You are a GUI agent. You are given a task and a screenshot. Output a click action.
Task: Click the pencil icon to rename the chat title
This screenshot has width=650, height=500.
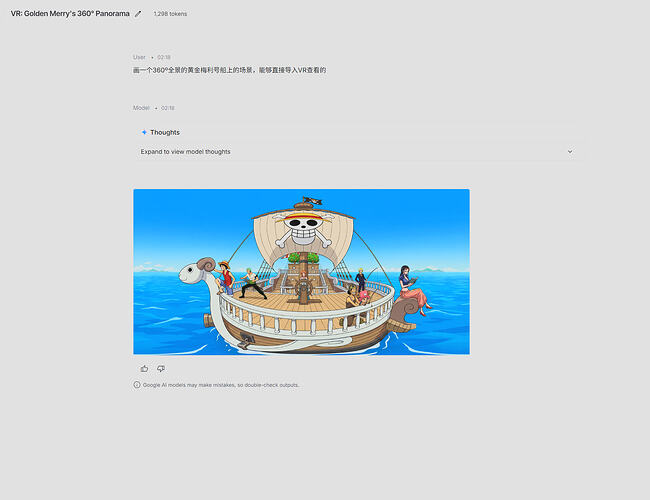pos(138,14)
